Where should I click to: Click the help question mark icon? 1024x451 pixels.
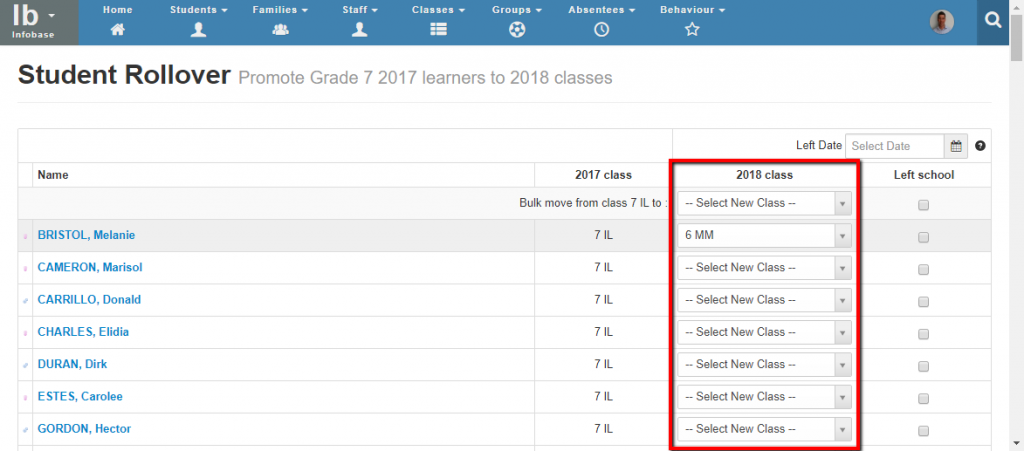point(980,146)
